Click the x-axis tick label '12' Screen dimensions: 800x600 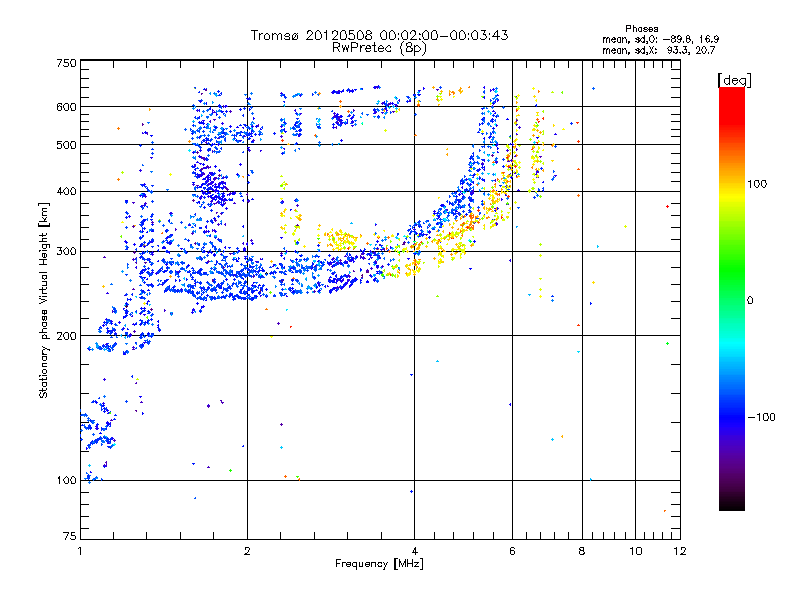(680, 551)
